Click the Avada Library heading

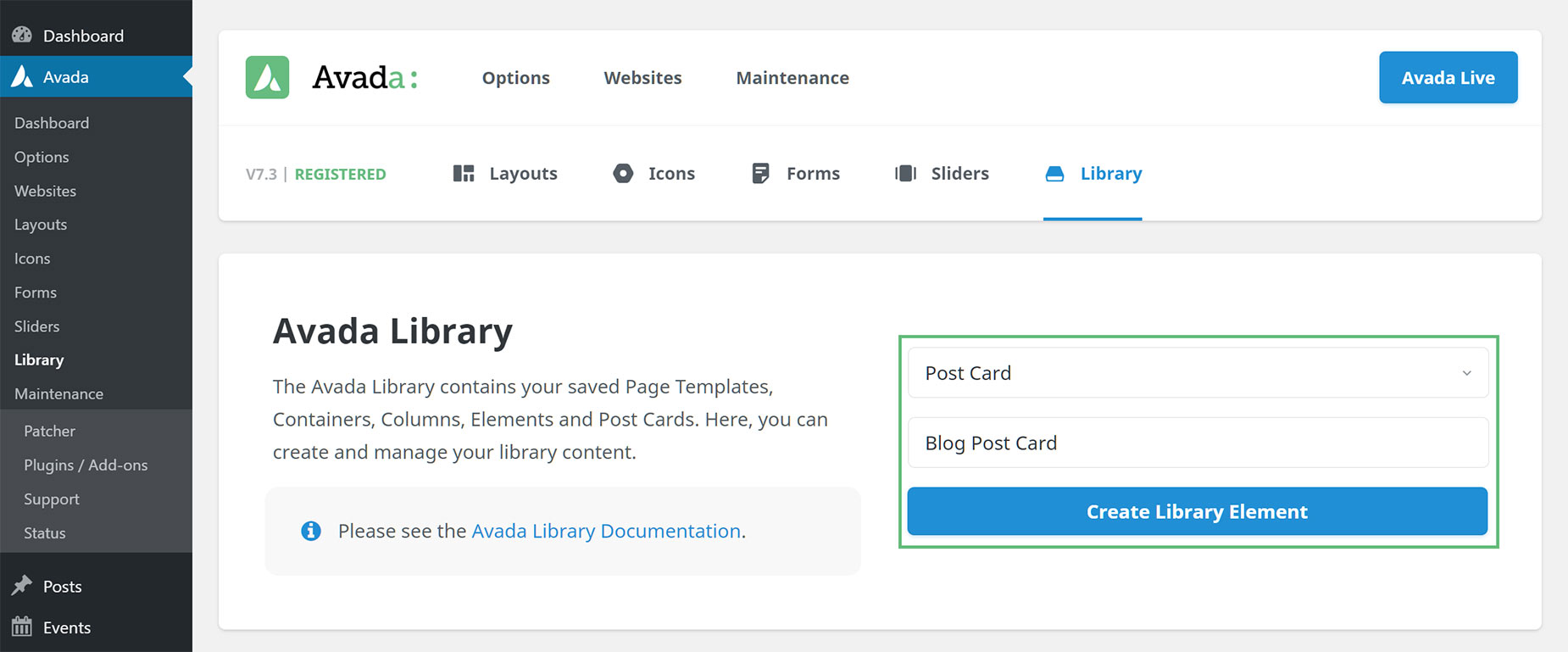click(x=392, y=332)
